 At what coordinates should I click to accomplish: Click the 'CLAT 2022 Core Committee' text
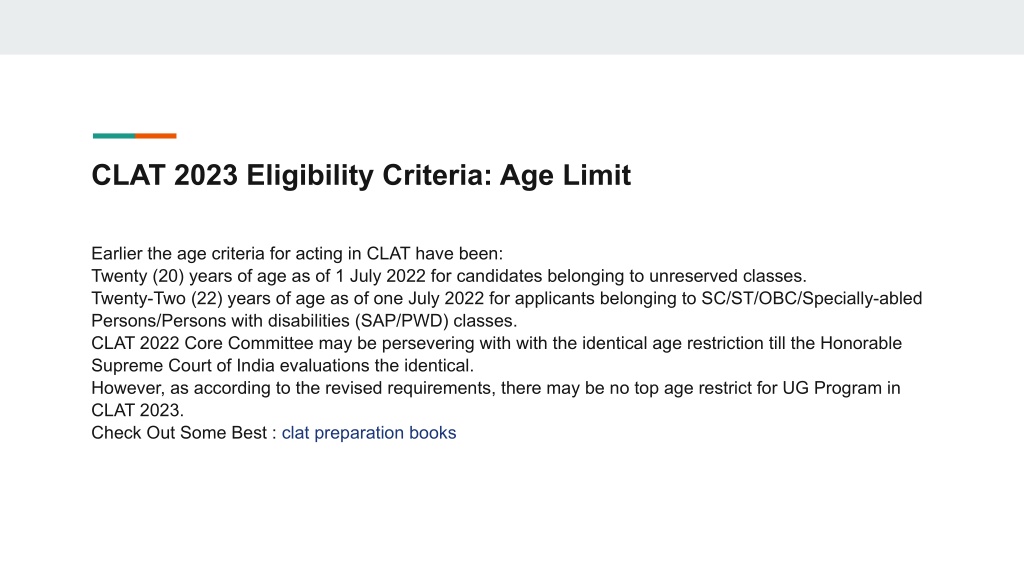(x=202, y=344)
